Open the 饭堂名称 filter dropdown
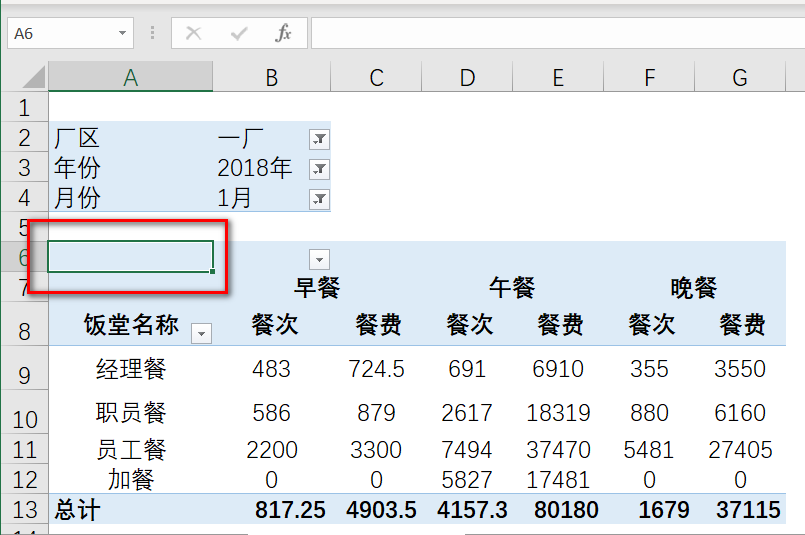This screenshot has width=805, height=535. [201, 334]
